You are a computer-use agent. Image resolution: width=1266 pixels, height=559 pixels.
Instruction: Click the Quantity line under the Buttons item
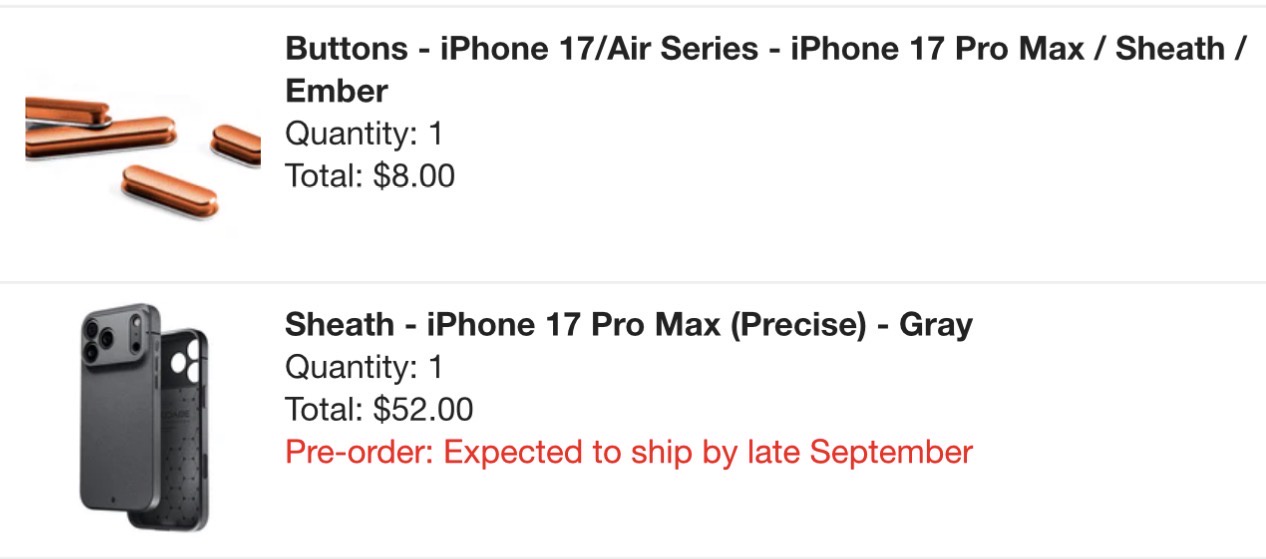[363, 133]
